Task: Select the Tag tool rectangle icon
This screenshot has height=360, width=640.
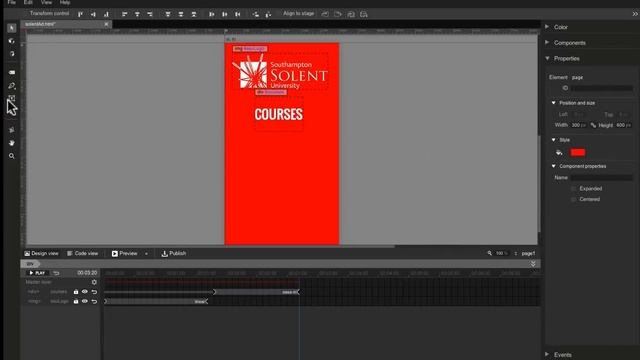Action: tap(11, 72)
